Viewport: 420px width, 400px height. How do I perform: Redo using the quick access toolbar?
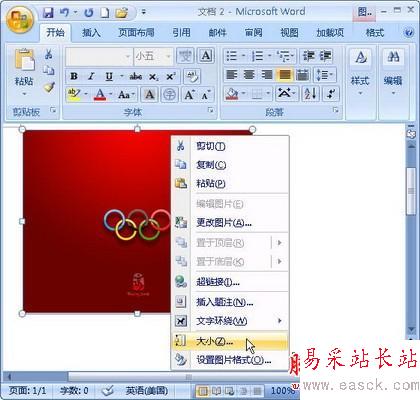tap(89, 13)
